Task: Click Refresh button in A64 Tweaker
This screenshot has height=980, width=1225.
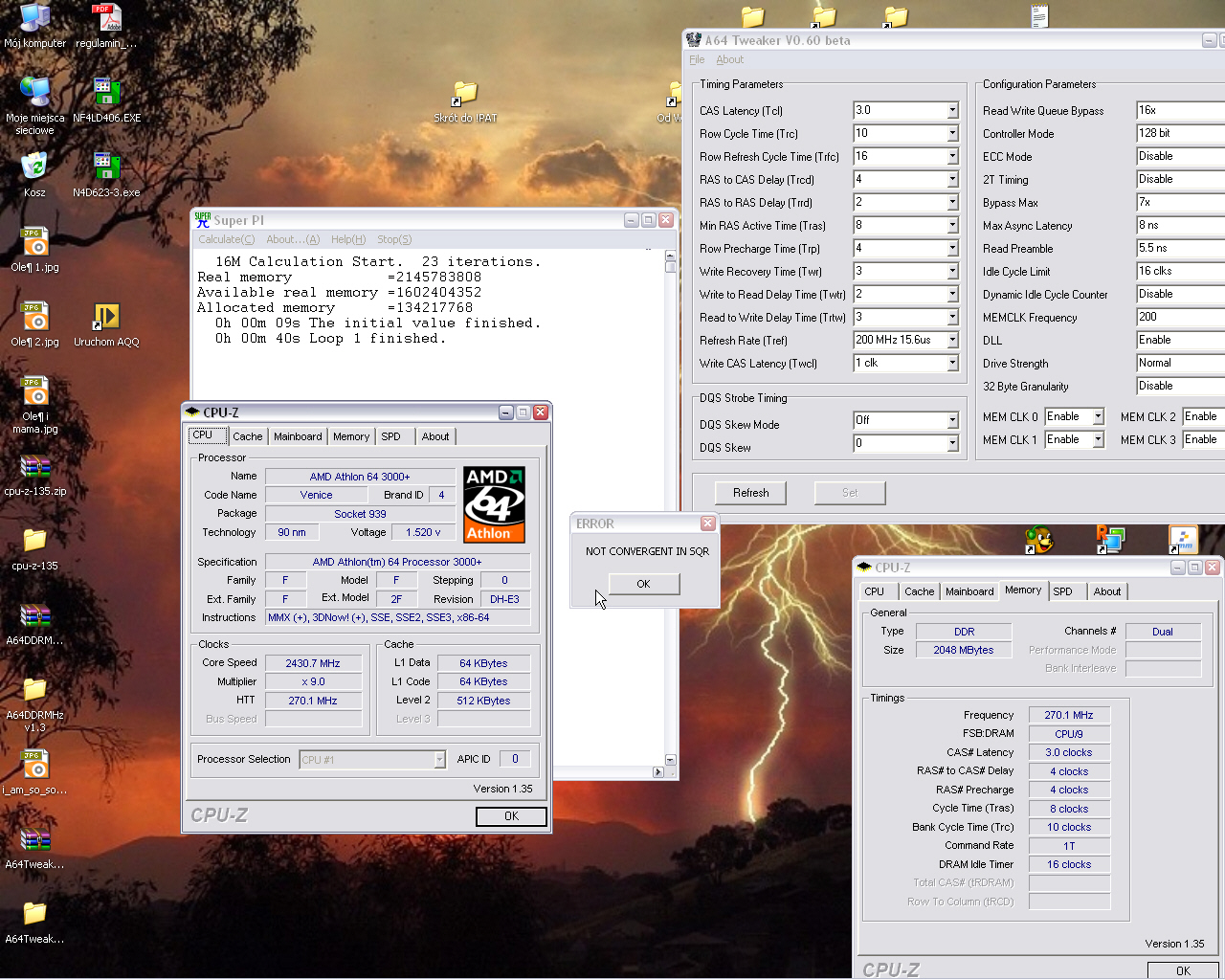Action: tap(751, 493)
